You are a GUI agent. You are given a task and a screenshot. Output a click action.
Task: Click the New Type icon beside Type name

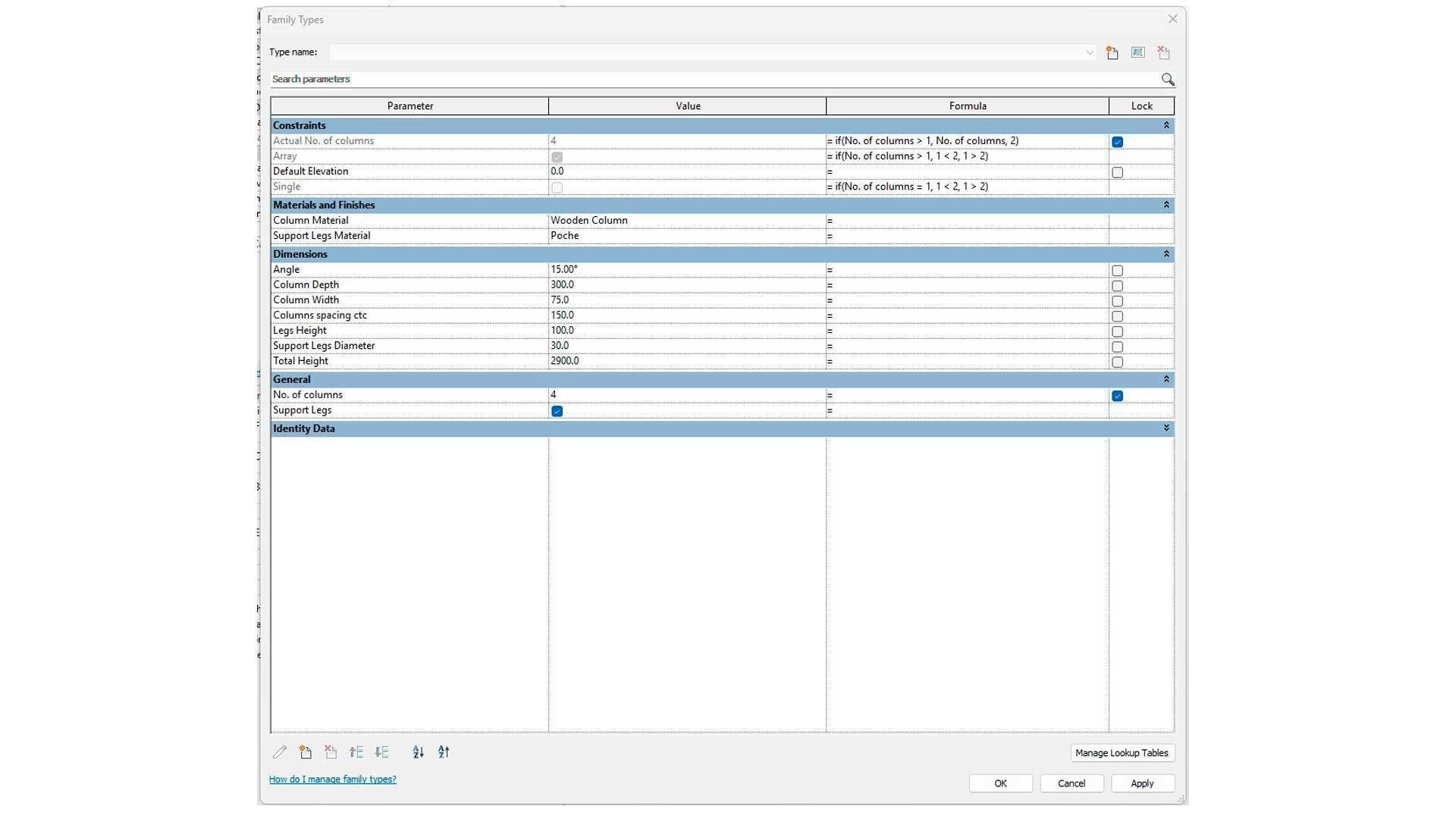1112,52
